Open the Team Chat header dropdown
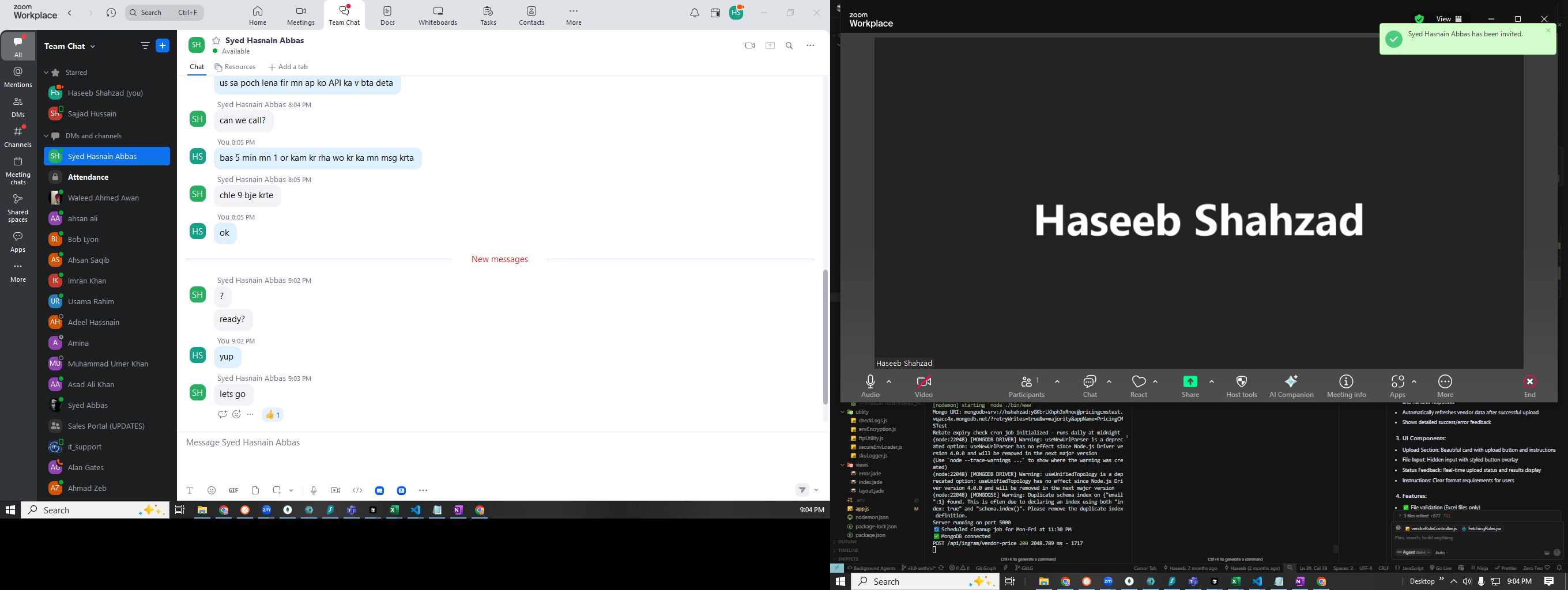Viewport: 1568px width, 590px height. click(70, 46)
